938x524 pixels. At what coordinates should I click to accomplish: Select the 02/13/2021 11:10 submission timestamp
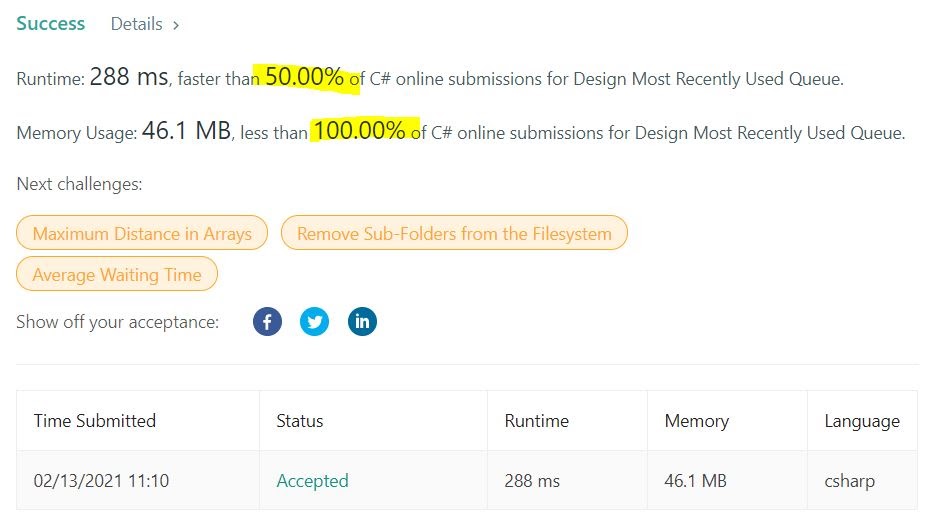coord(101,481)
